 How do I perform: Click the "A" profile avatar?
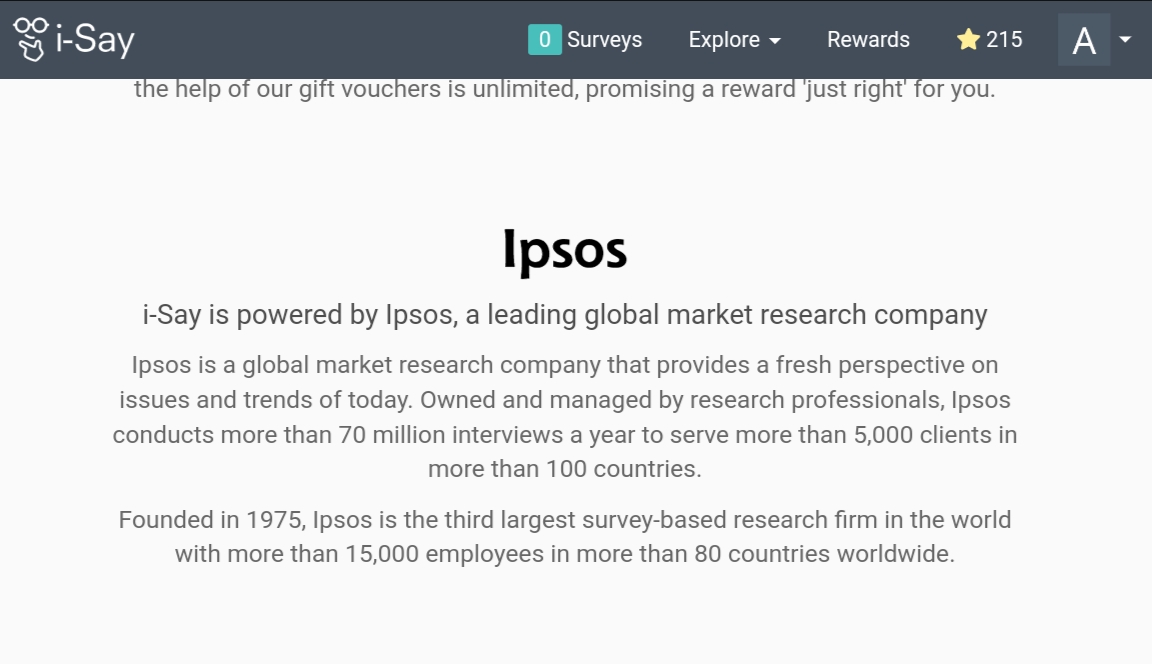pos(1084,40)
